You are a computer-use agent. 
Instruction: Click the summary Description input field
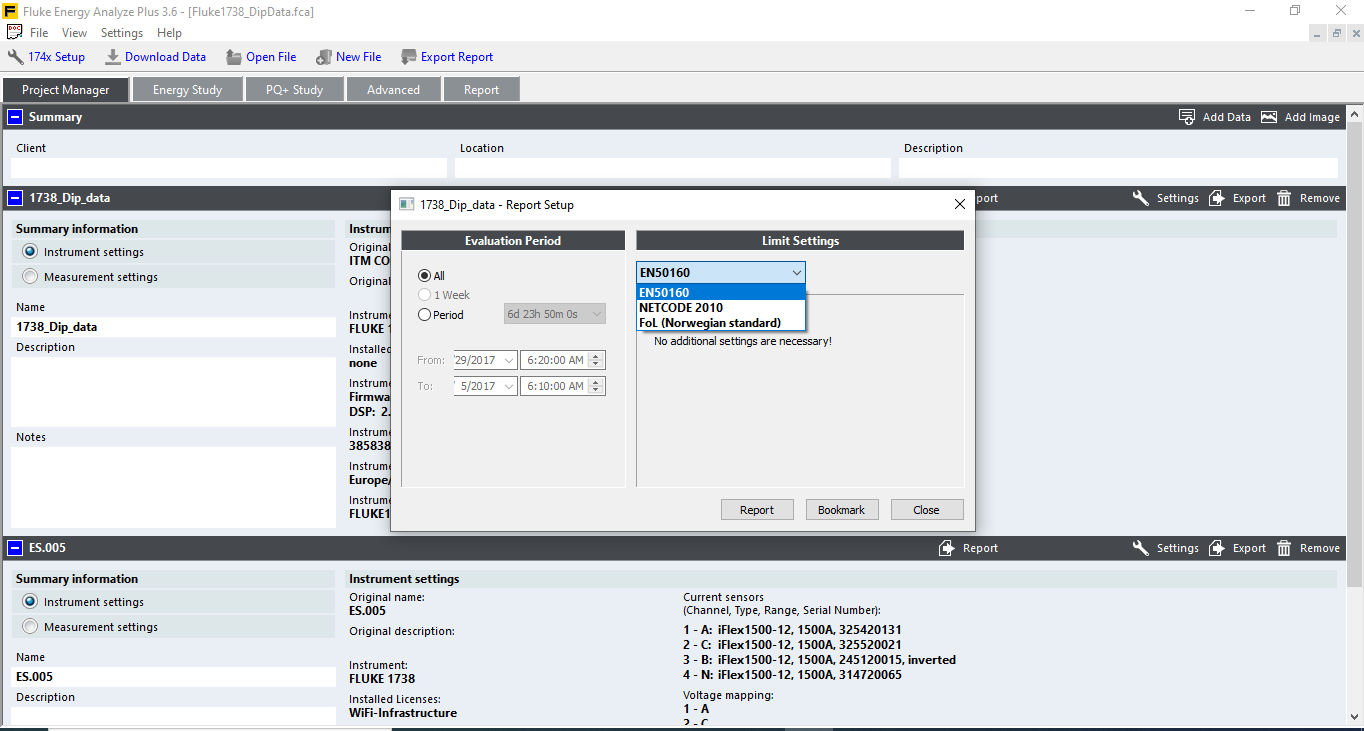1118,168
